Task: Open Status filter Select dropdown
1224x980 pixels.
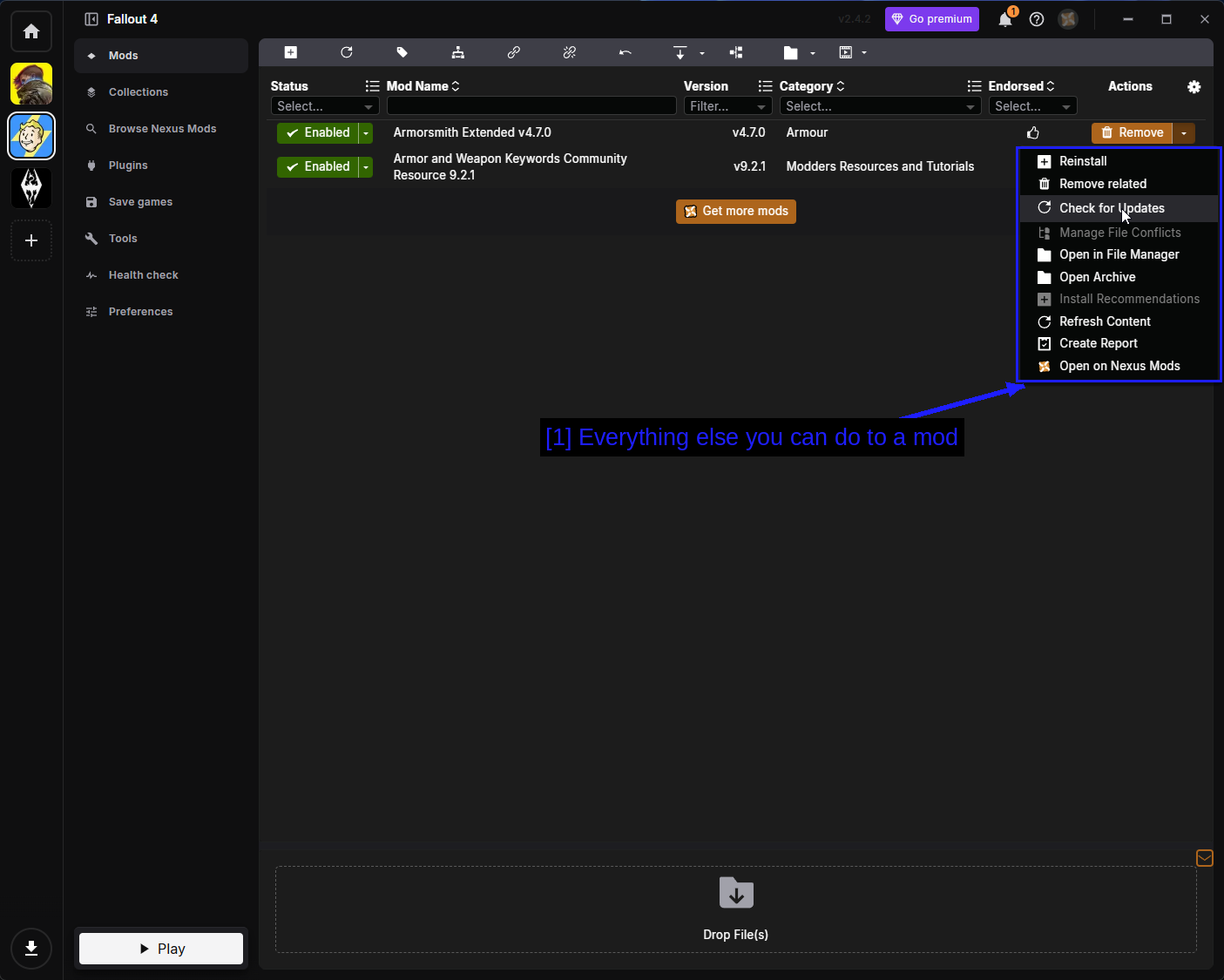Action: tap(325, 106)
